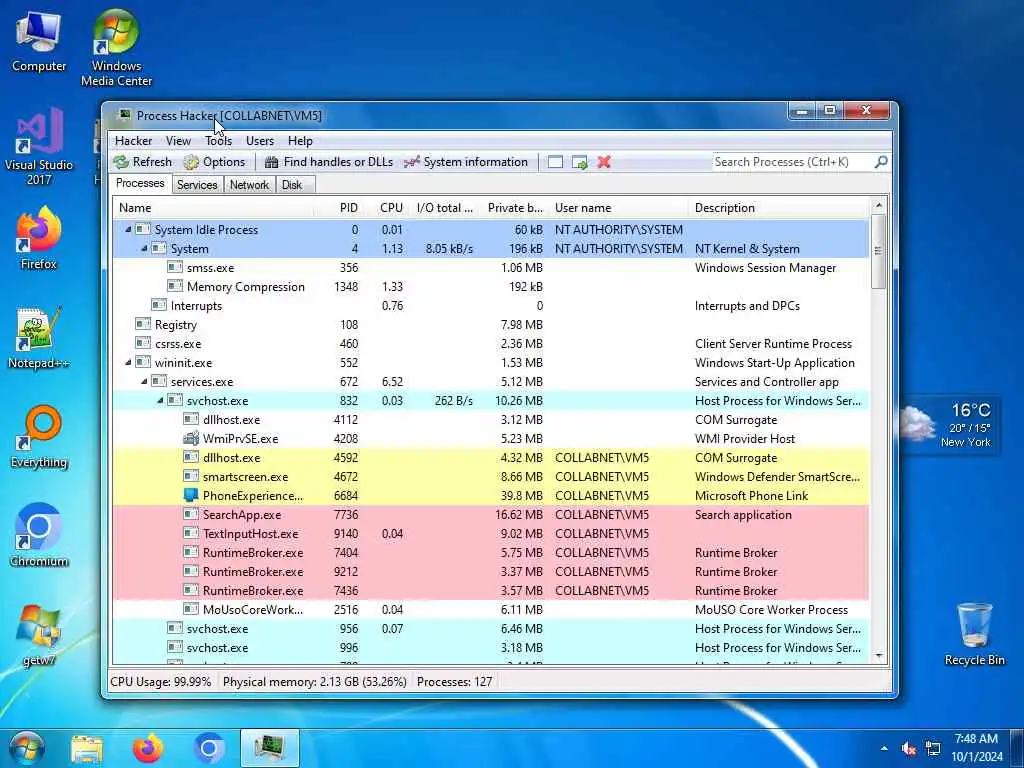
Task: Click the smss.exe process icon
Action: point(174,267)
